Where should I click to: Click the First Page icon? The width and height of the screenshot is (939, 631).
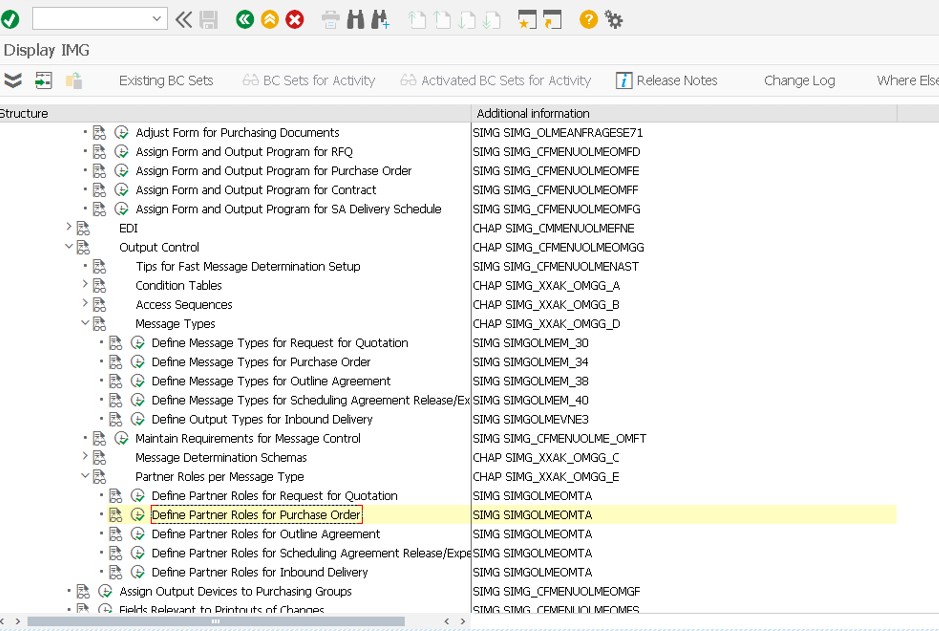[x=417, y=20]
